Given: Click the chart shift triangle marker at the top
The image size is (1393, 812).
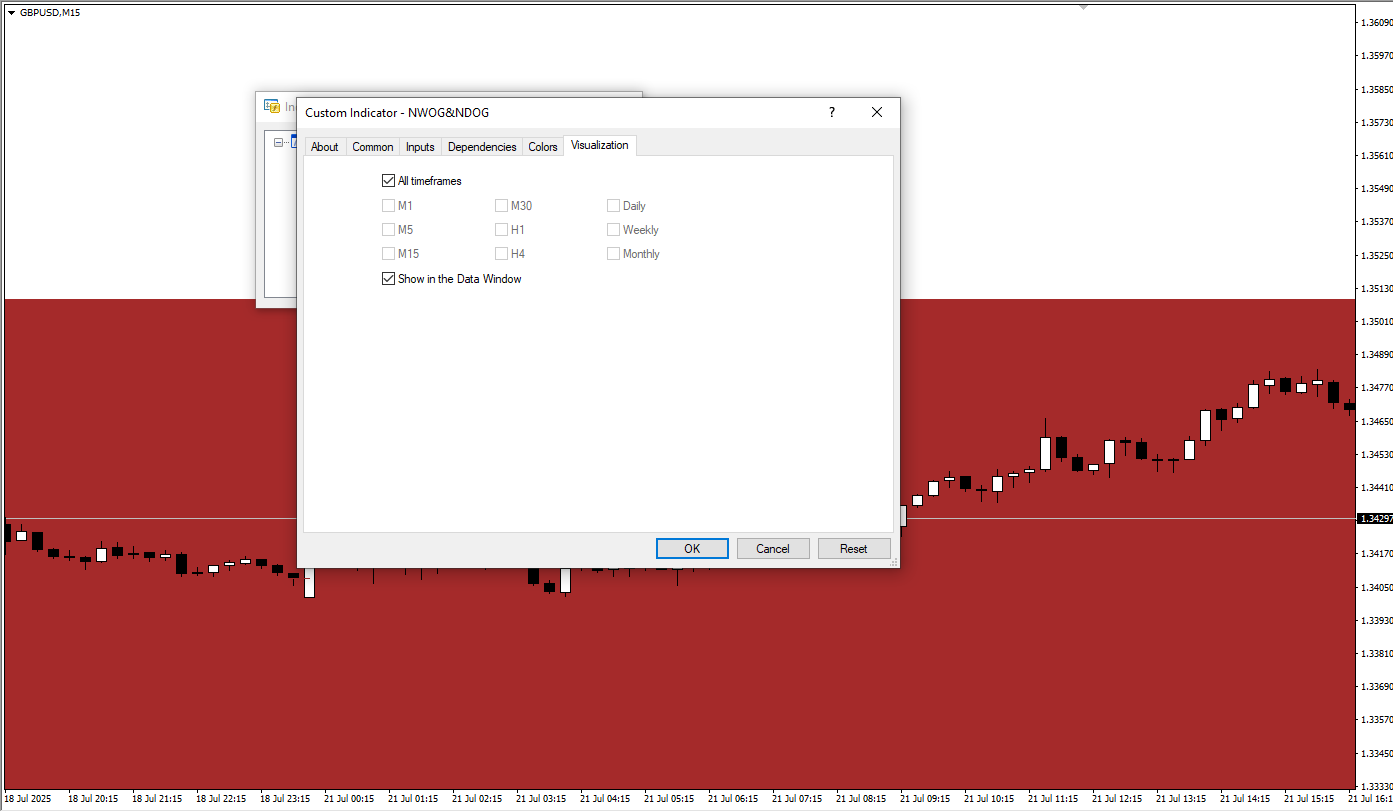Looking at the screenshot, I should [1082, 6].
